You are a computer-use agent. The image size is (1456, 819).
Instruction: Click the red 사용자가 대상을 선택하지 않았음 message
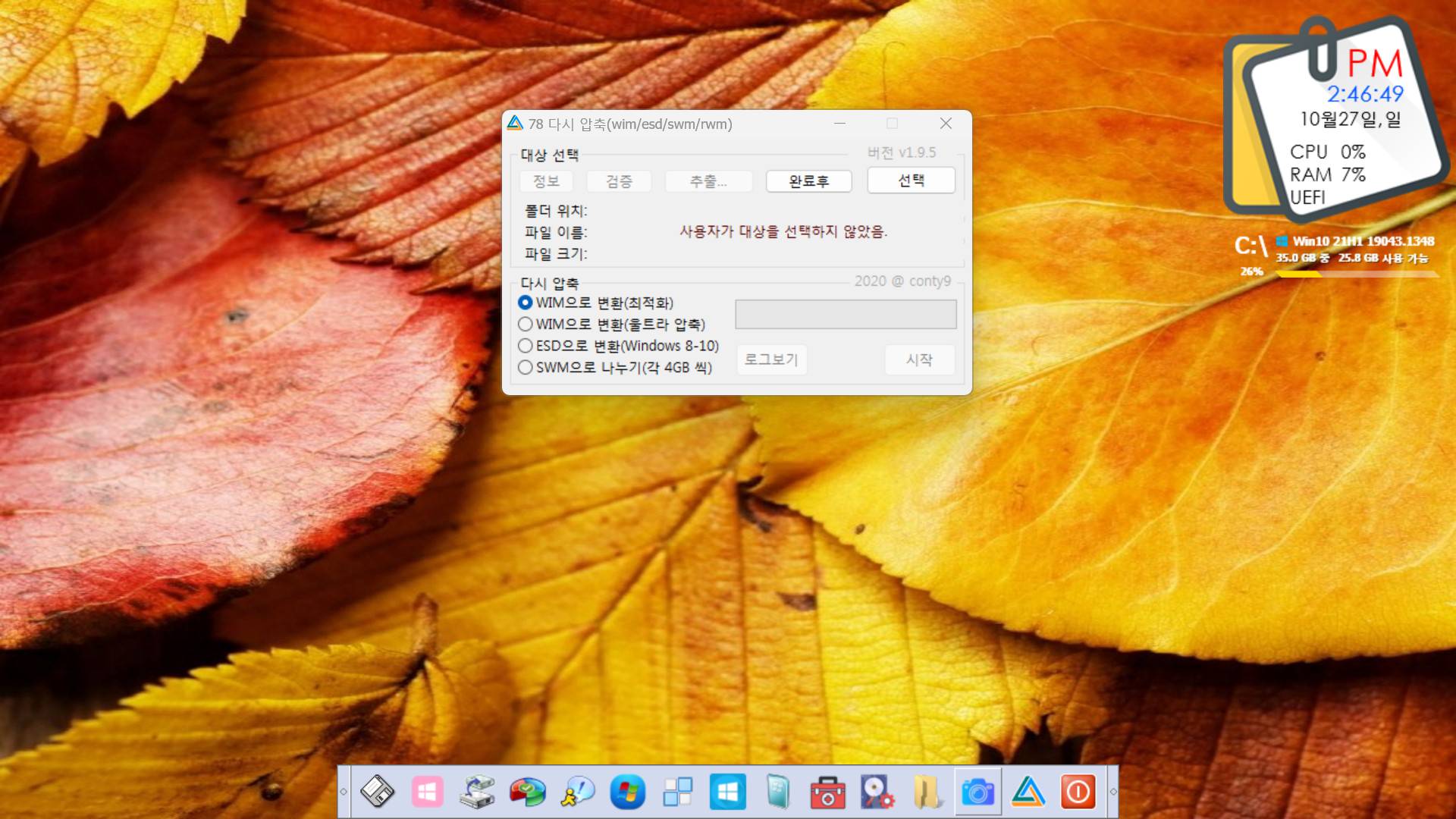pyautogui.click(x=783, y=232)
